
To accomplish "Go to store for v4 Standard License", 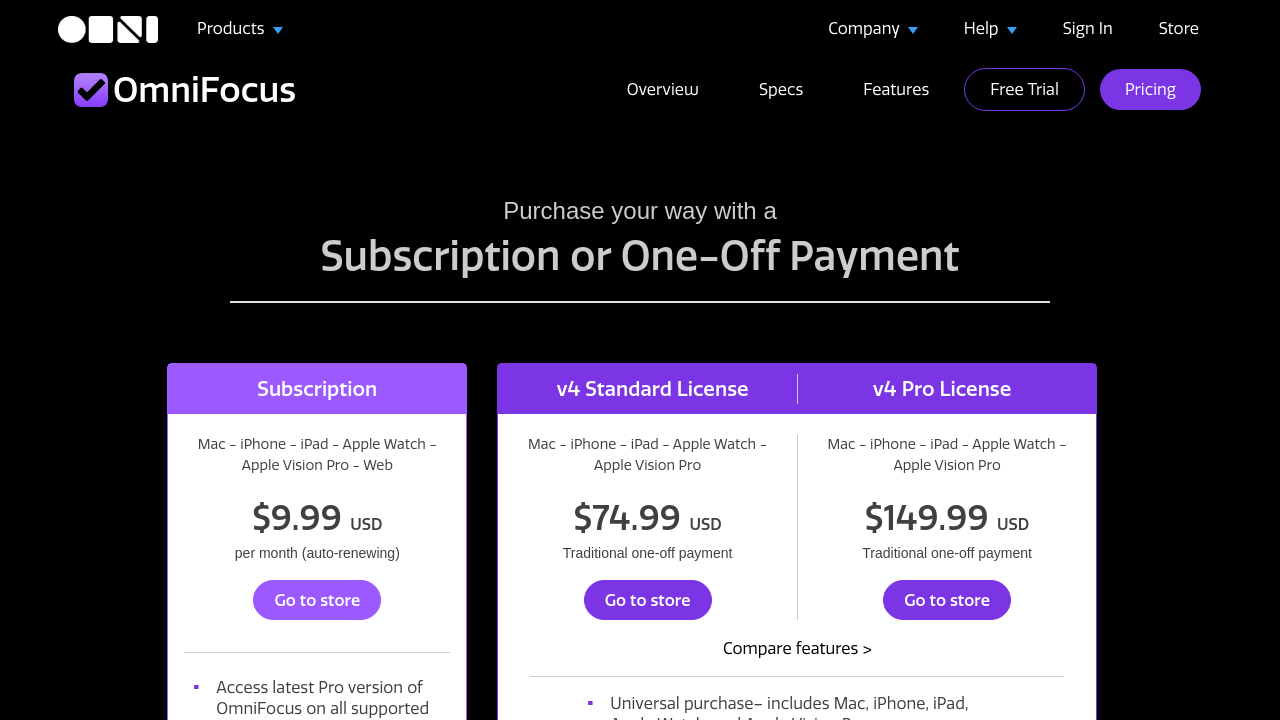I will 648,600.
